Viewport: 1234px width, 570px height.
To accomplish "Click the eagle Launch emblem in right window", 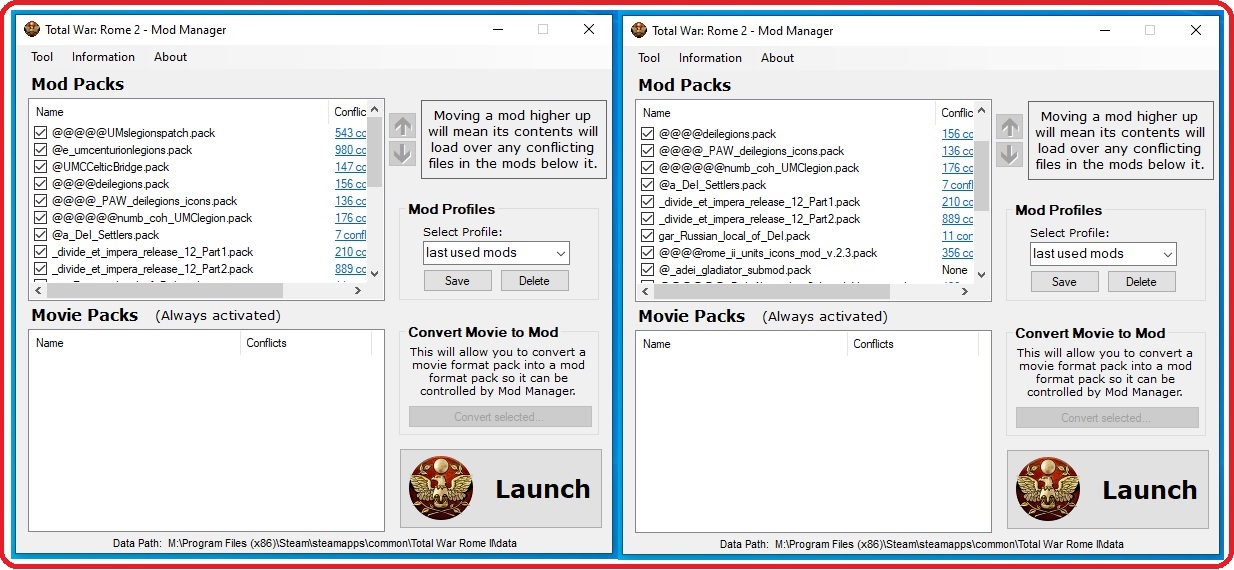I will tap(1048, 490).
